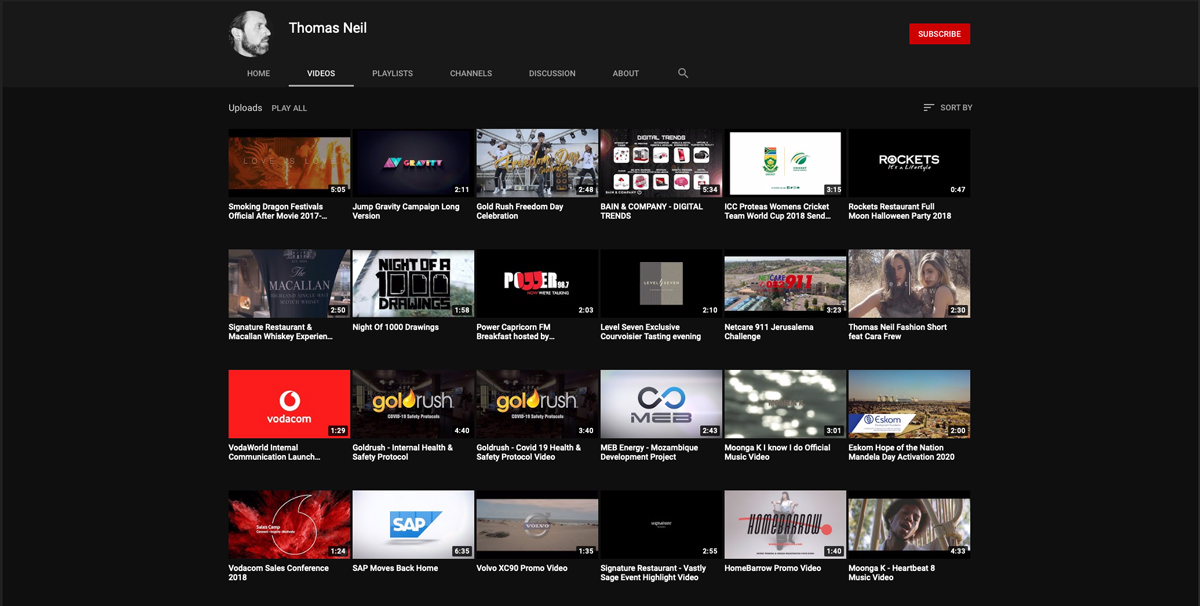Viewport: 1200px width, 606px height.
Task: Open the HomeBarrow Promo Video title link
Action: (772, 568)
